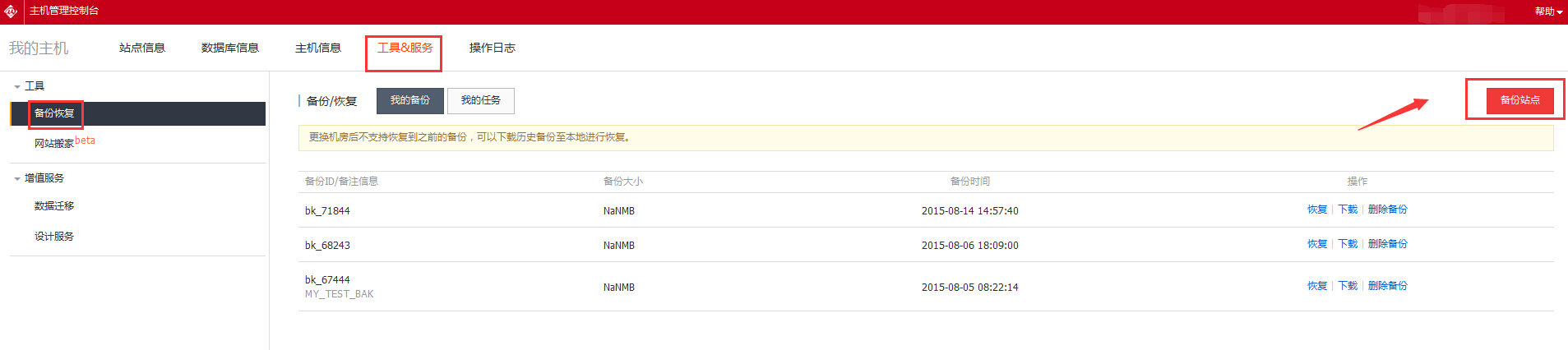Switch to the 我的任务 view
Viewport: 1568px width, 350px height.
click(480, 100)
